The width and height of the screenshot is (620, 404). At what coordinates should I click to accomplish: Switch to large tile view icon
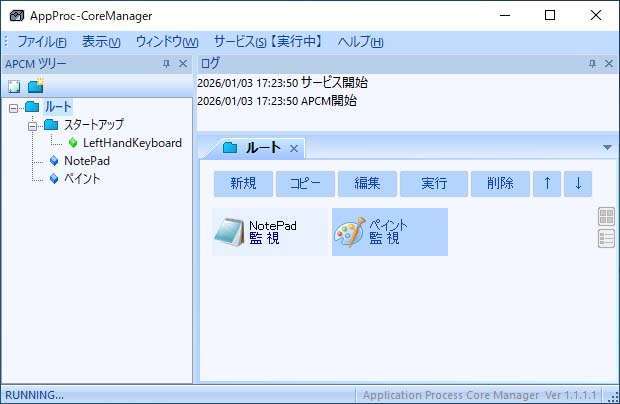pos(605,216)
